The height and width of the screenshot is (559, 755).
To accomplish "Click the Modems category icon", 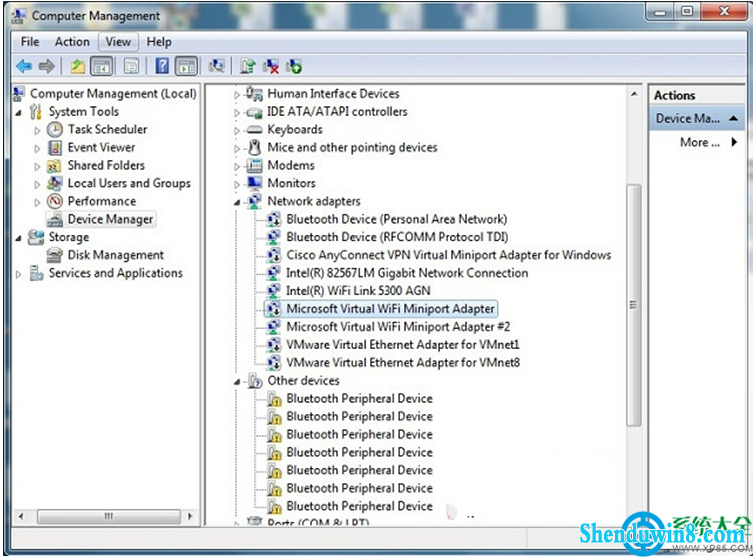I will click(x=254, y=165).
